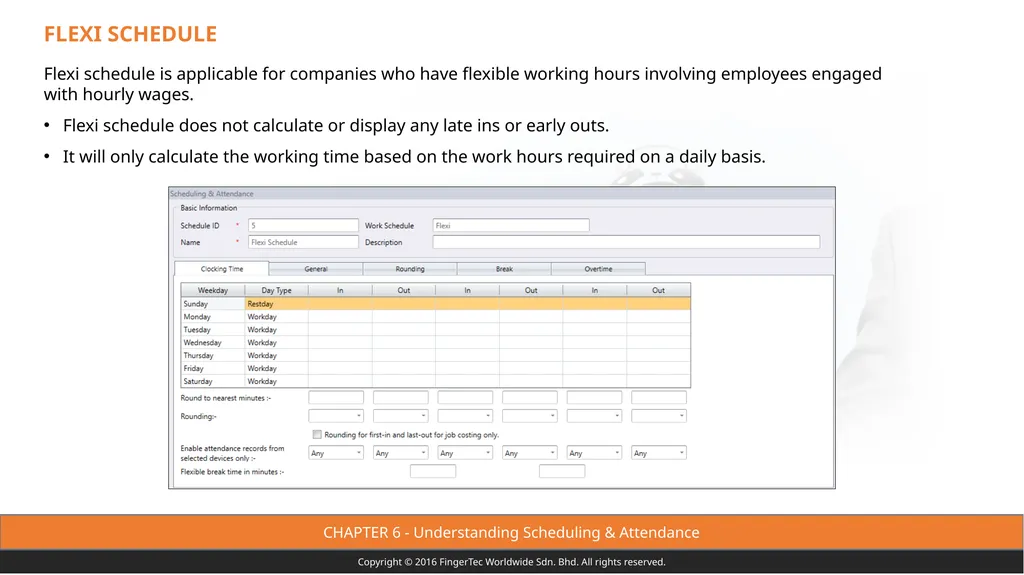This screenshot has width=1024, height=575.
Task: Expand the Any device dropdown under second Out column
Action: pos(530,453)
